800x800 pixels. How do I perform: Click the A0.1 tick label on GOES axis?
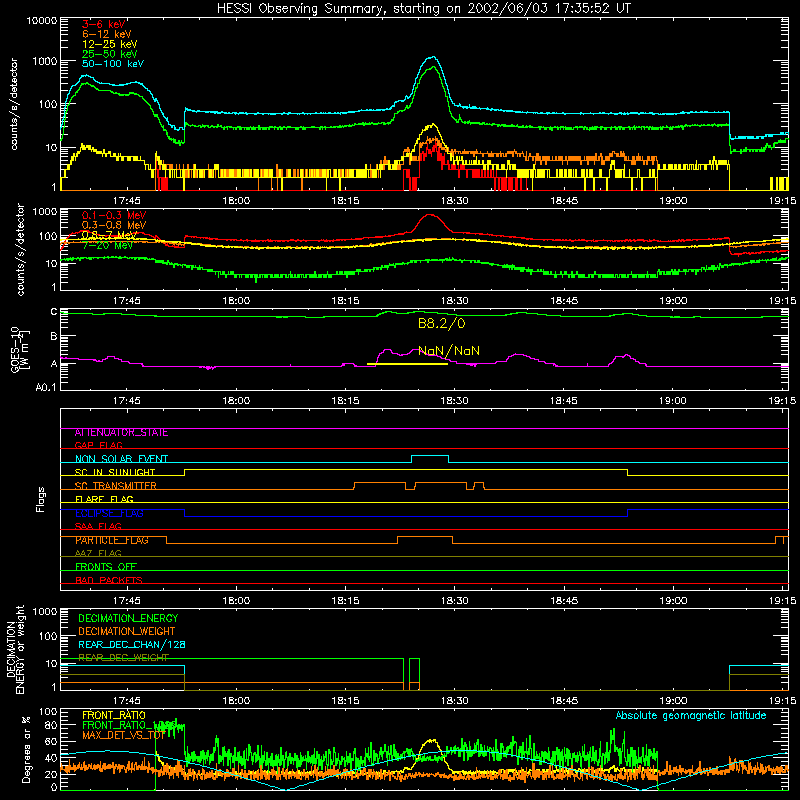45,387
